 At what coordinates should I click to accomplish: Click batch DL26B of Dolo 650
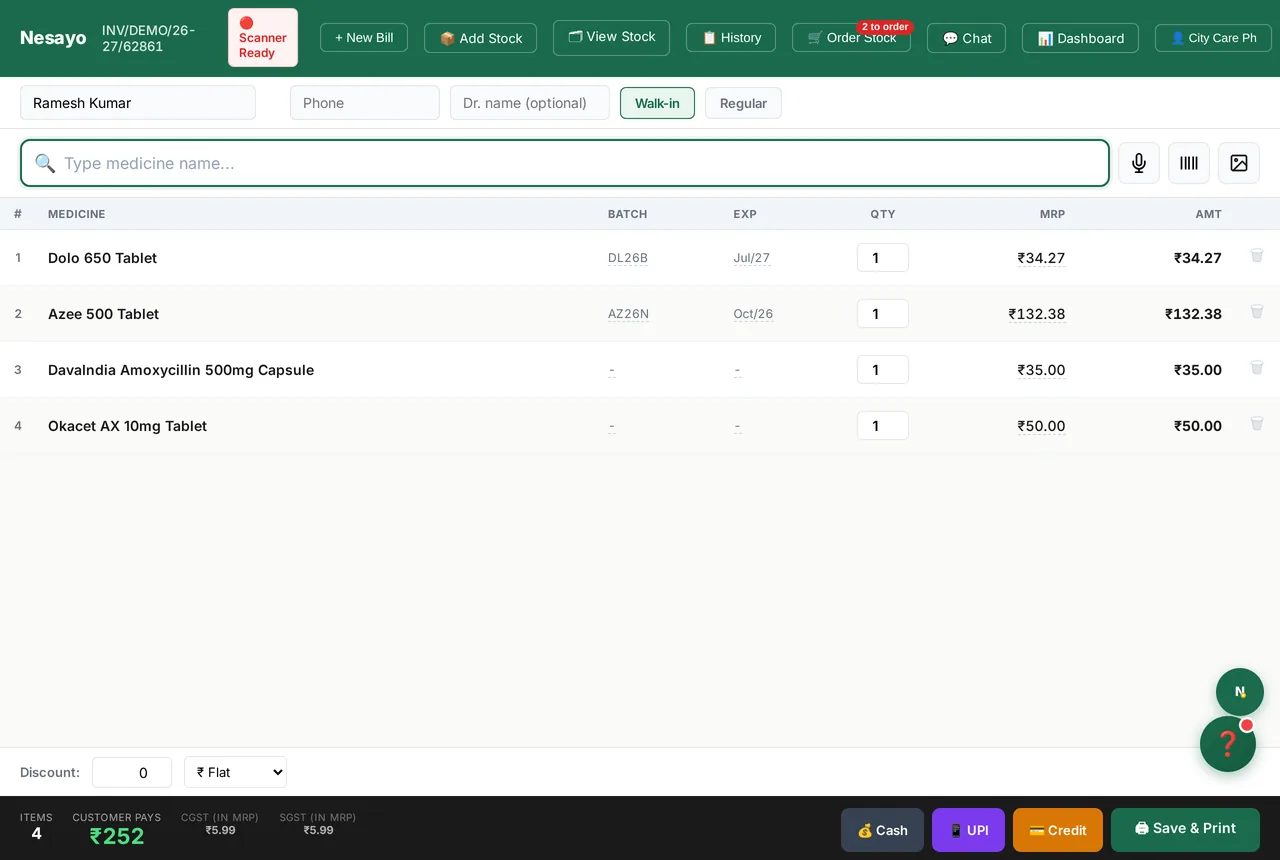click(x=628, y=258)
